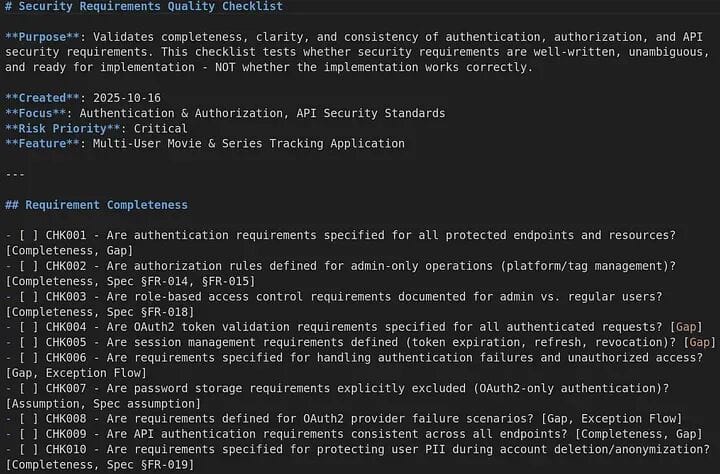
Task: Click the Risk Priority value Critical
Action: tap(176, 128)
